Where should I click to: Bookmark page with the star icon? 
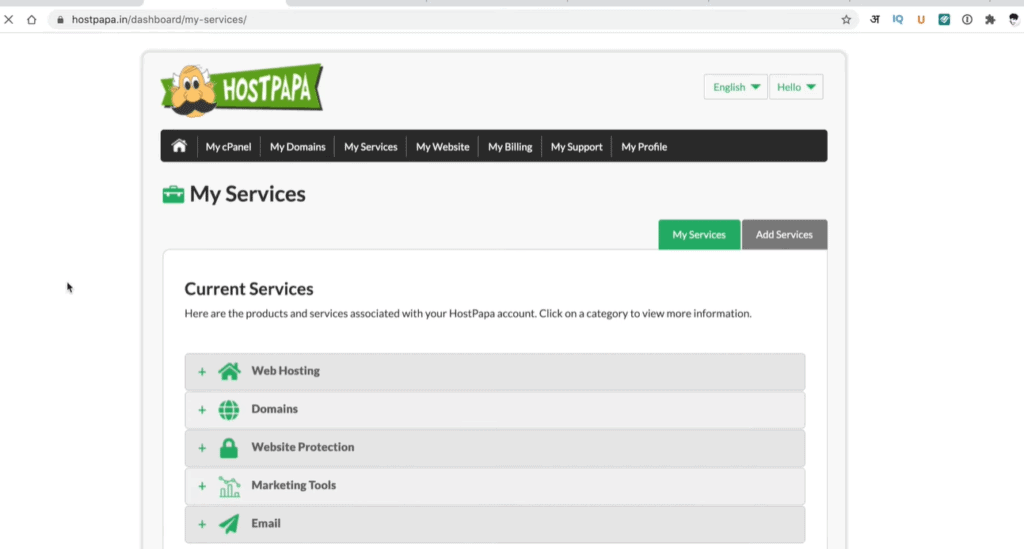tap(846, 20)
